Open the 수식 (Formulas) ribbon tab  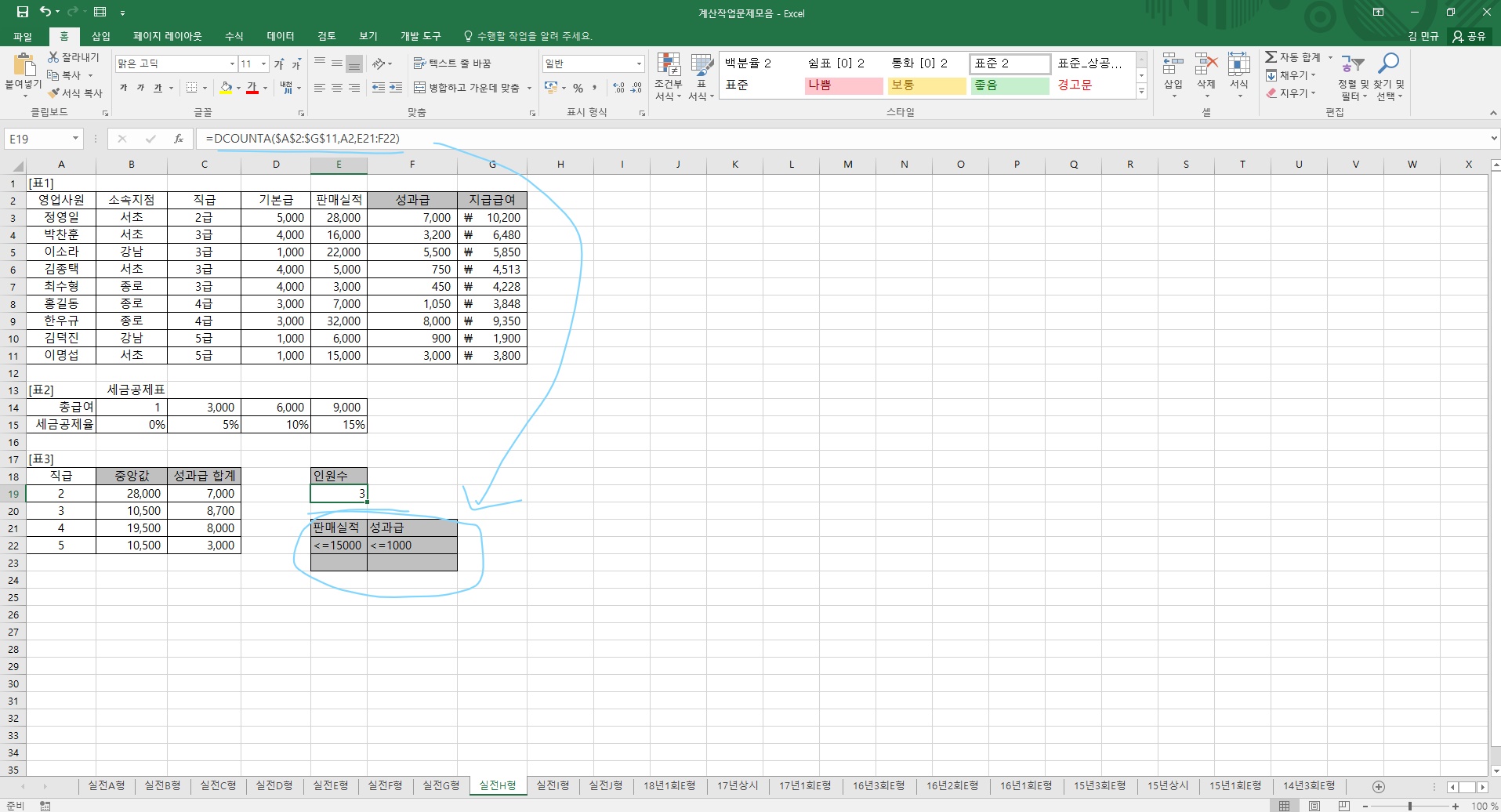coord(234,36)
